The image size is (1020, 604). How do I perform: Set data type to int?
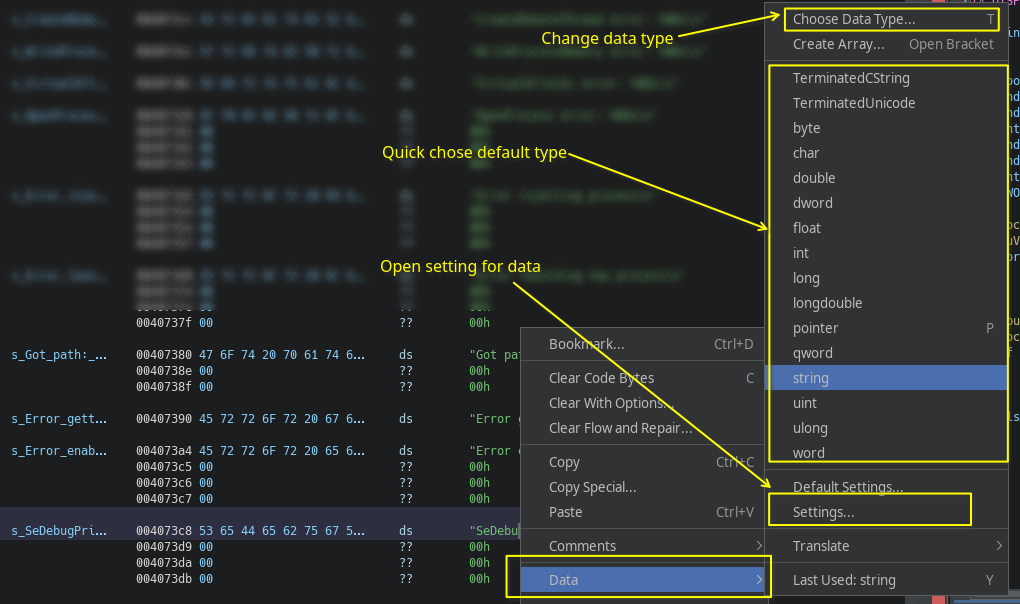[x=885, y=253]
